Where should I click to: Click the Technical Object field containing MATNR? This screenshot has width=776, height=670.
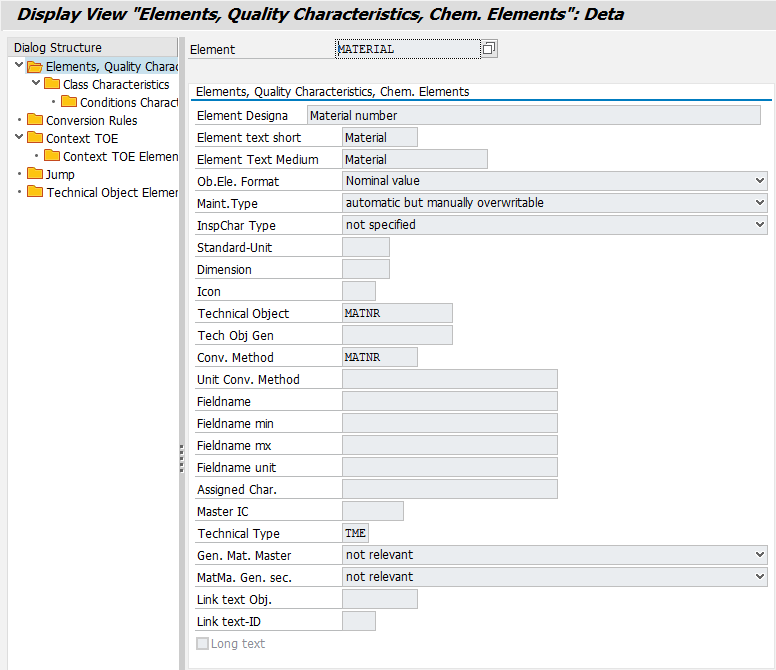[x=397, y=314]
